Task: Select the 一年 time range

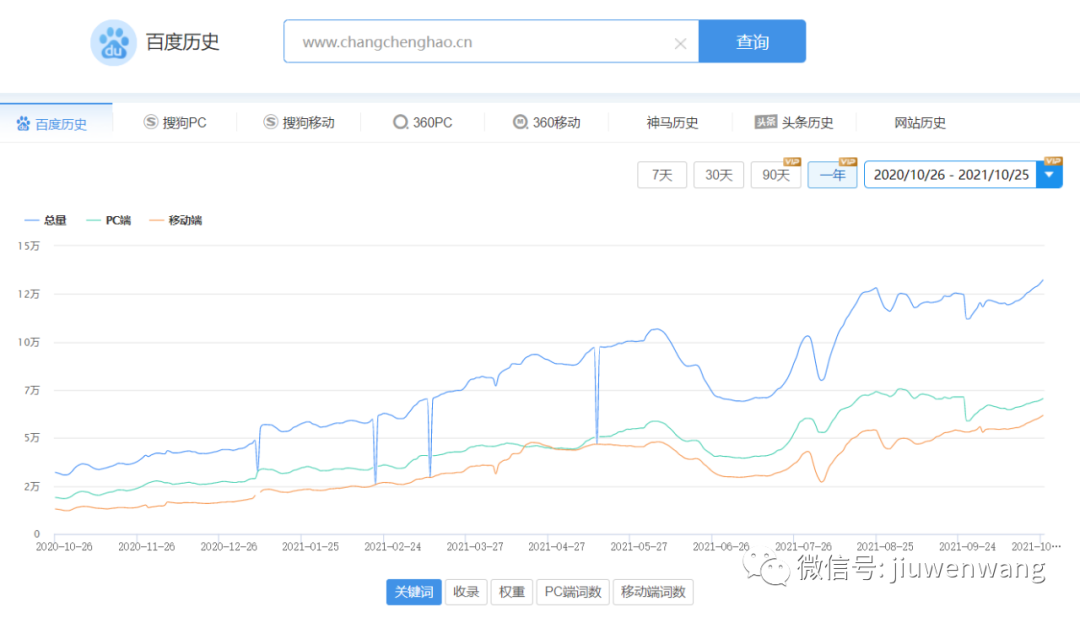Action: (832, 175)
